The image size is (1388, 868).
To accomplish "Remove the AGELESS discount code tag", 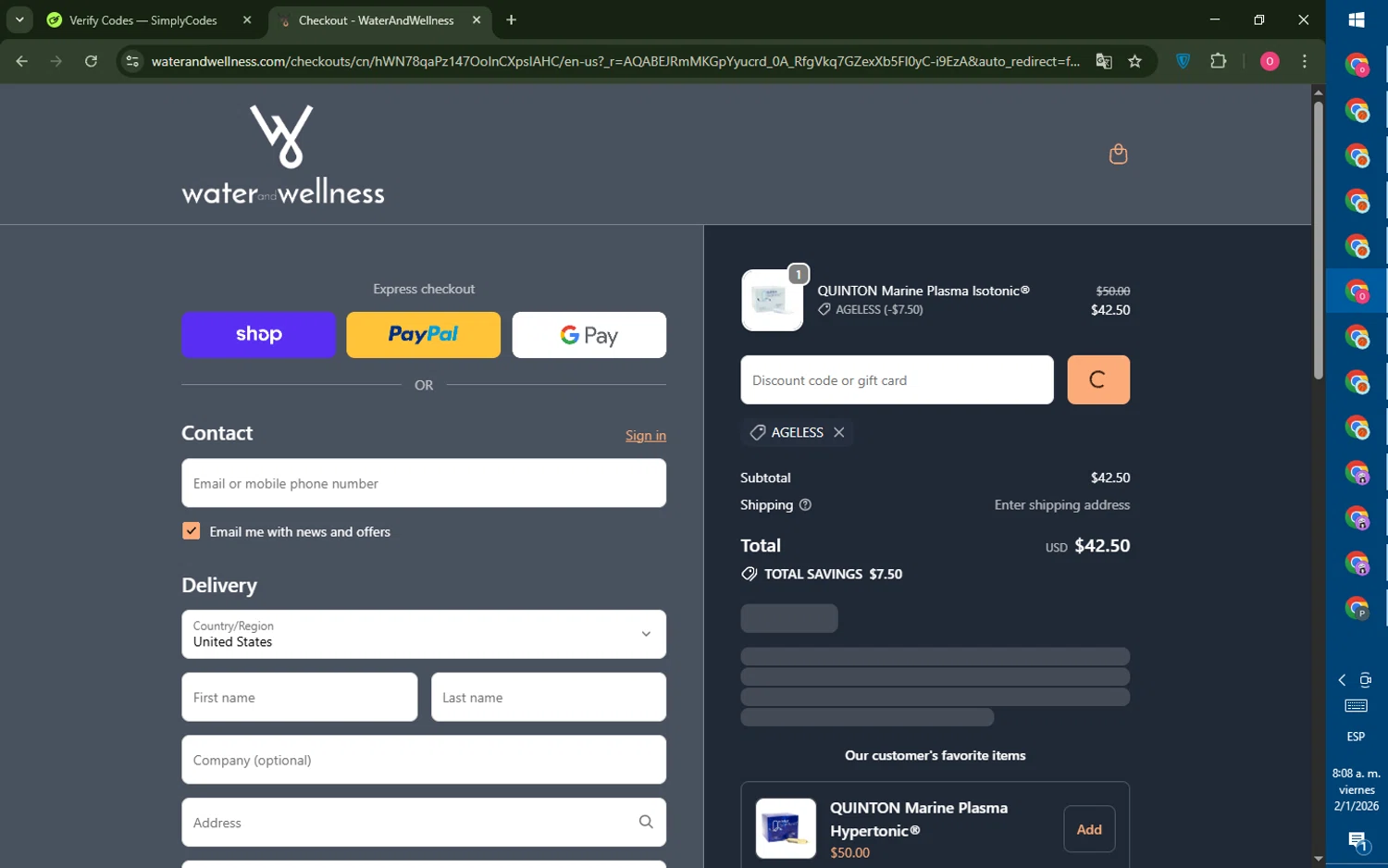I will pos(838,432).
